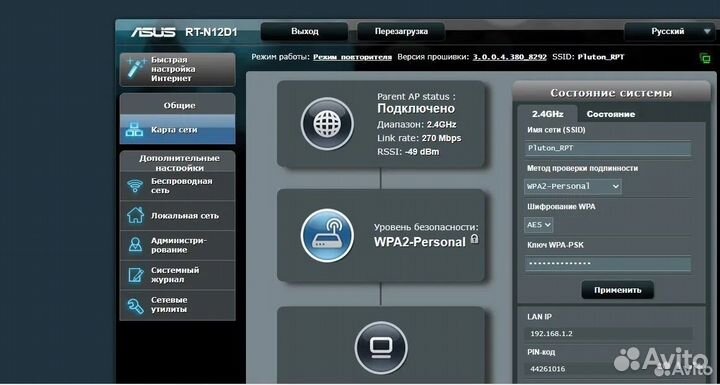Click the green status icon near SSID
The height and width of the screenshot is (385, 720).
(x=705, y=58)
